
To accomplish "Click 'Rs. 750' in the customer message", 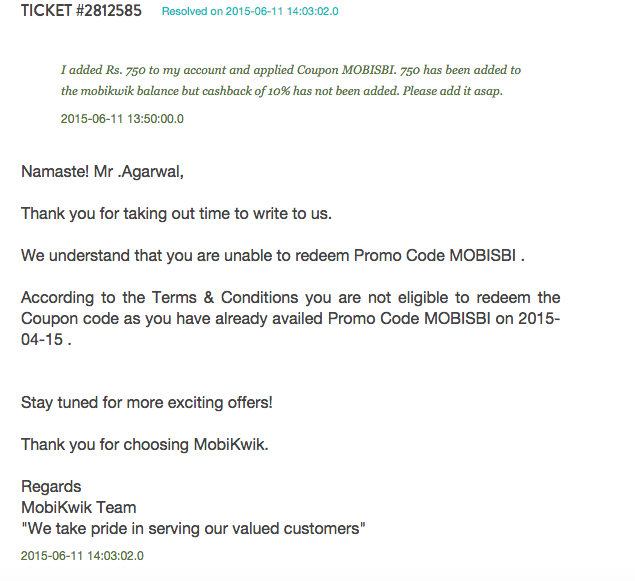I will pyautogui.click(x=125, y=70).
